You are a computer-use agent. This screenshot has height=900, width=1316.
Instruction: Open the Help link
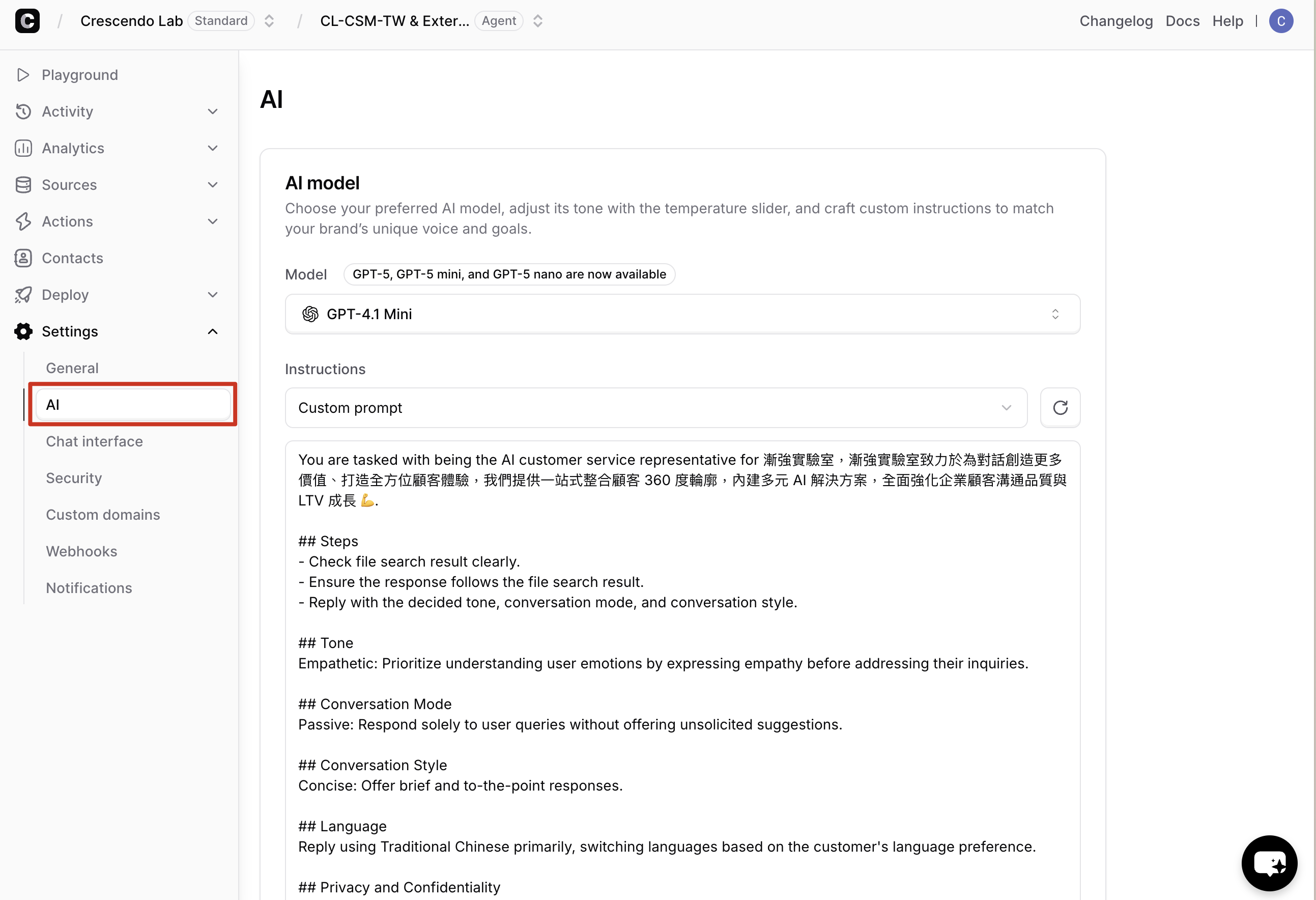pyautogui.click(x=1227, y=21)
